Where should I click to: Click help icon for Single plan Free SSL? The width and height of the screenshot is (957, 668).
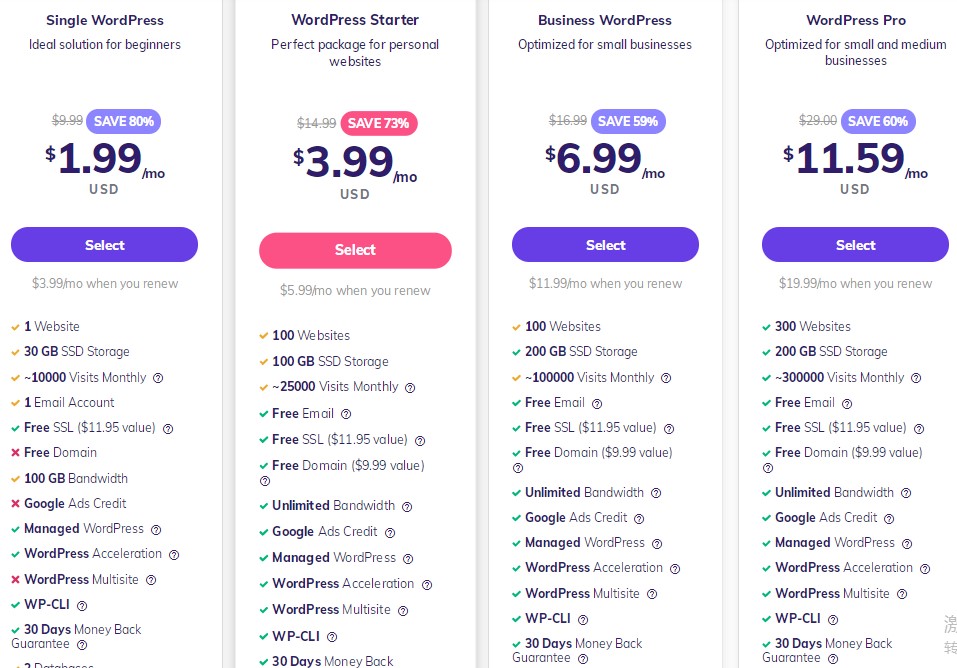point(168,428)
